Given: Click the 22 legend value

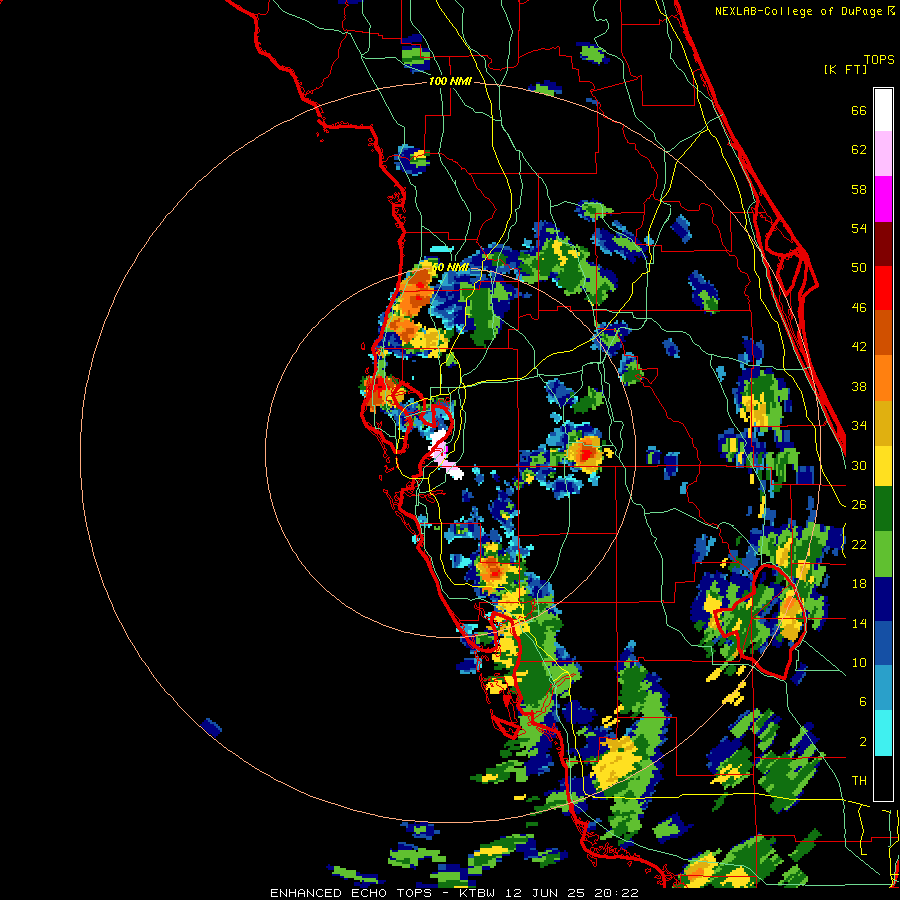Looking at the screenshot, I should 859,544.
